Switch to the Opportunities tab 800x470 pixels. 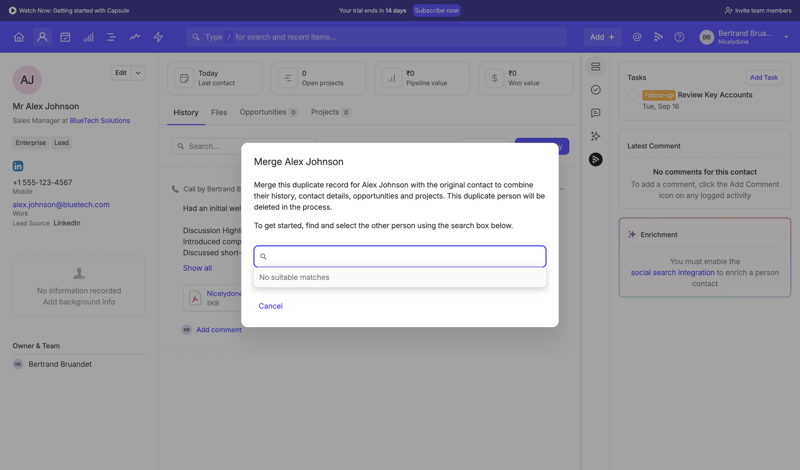point(268,112)
